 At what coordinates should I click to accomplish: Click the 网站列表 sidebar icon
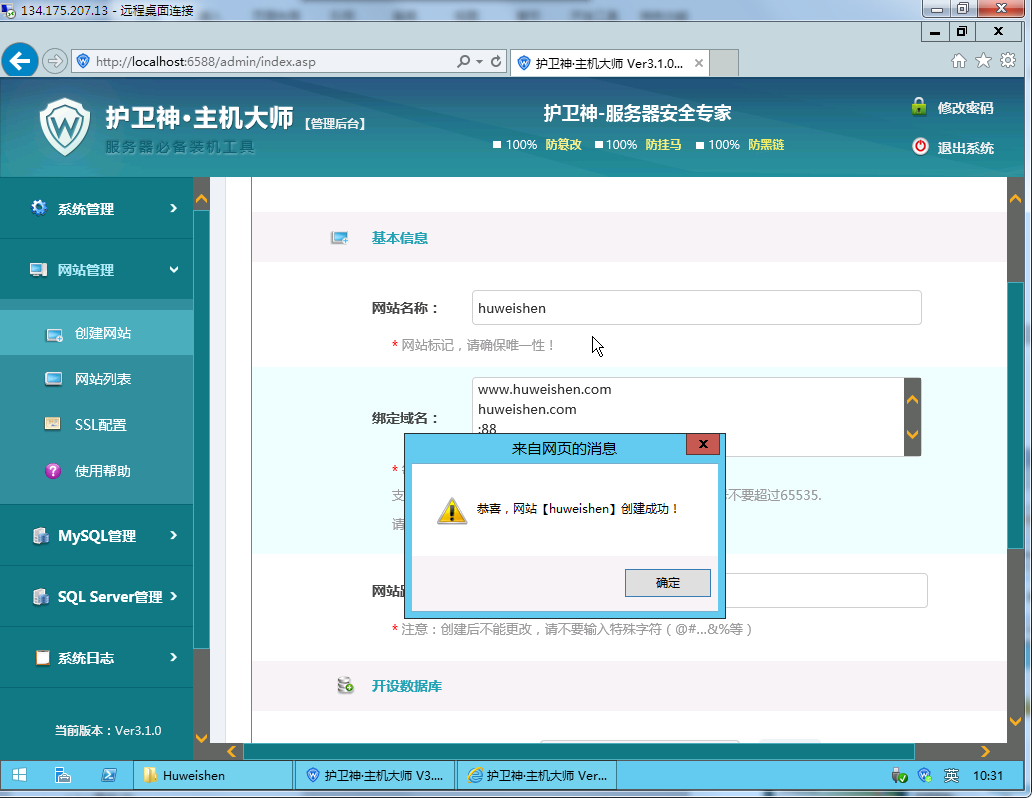[53, 379]
